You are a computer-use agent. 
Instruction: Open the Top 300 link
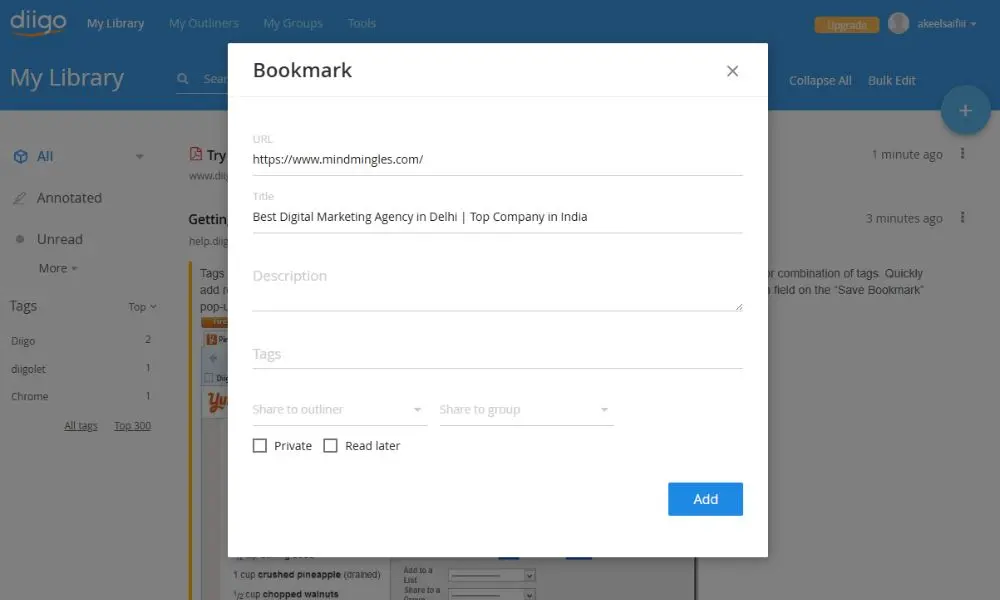133,426
